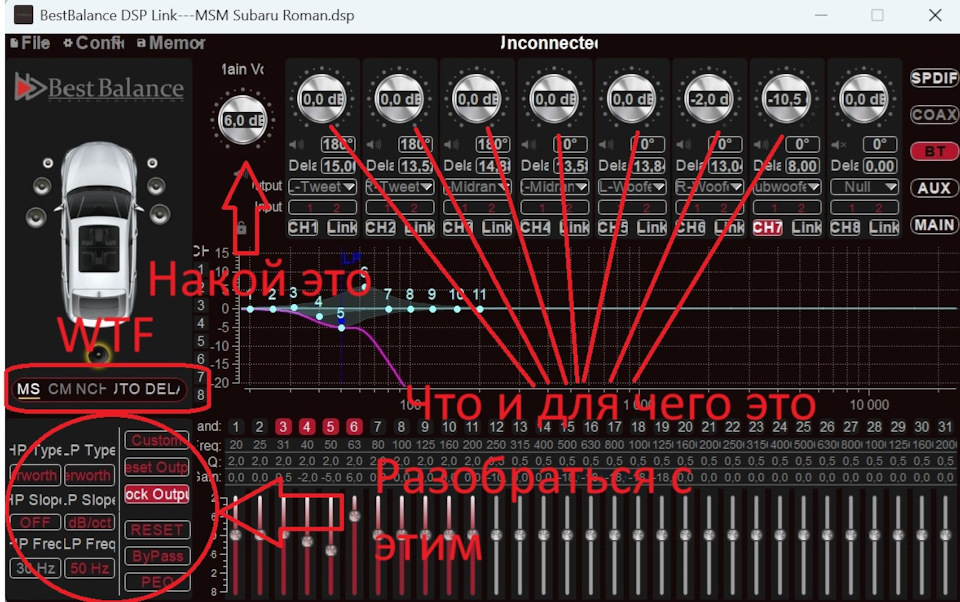The width and height of the screenshot is (960, 602).
Task: Click front-left tweeter speaker on car diagram
Action: pos(48,163)
